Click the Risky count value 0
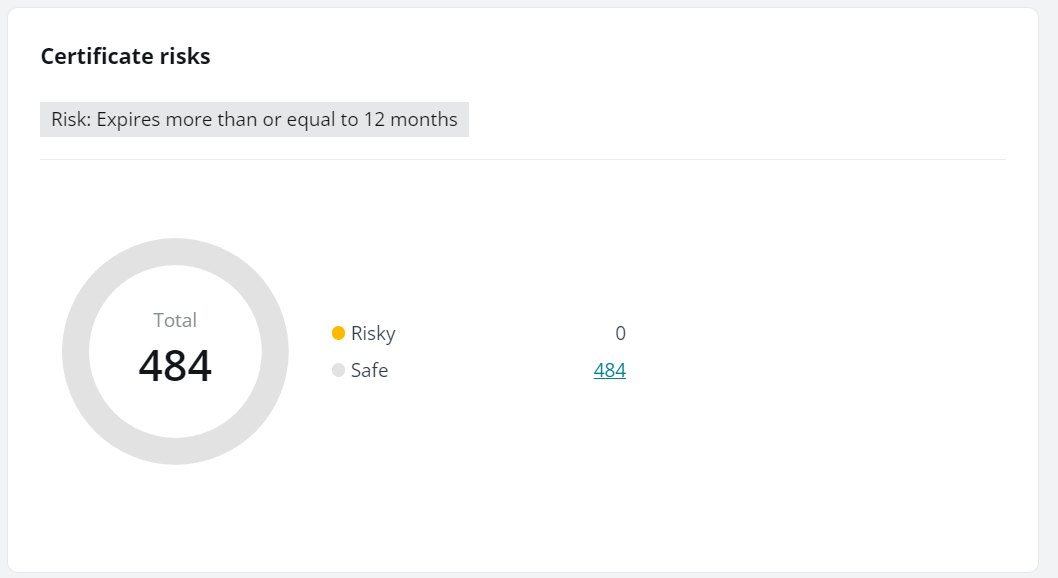1058x578 pixels. click(x=620, y=334)
